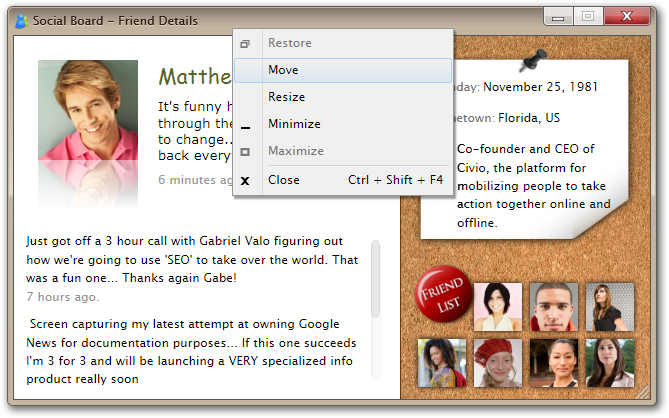The height and width of the screenshot is (418, 669).
Task: Select Resize in the context menu
Action: 286,97
